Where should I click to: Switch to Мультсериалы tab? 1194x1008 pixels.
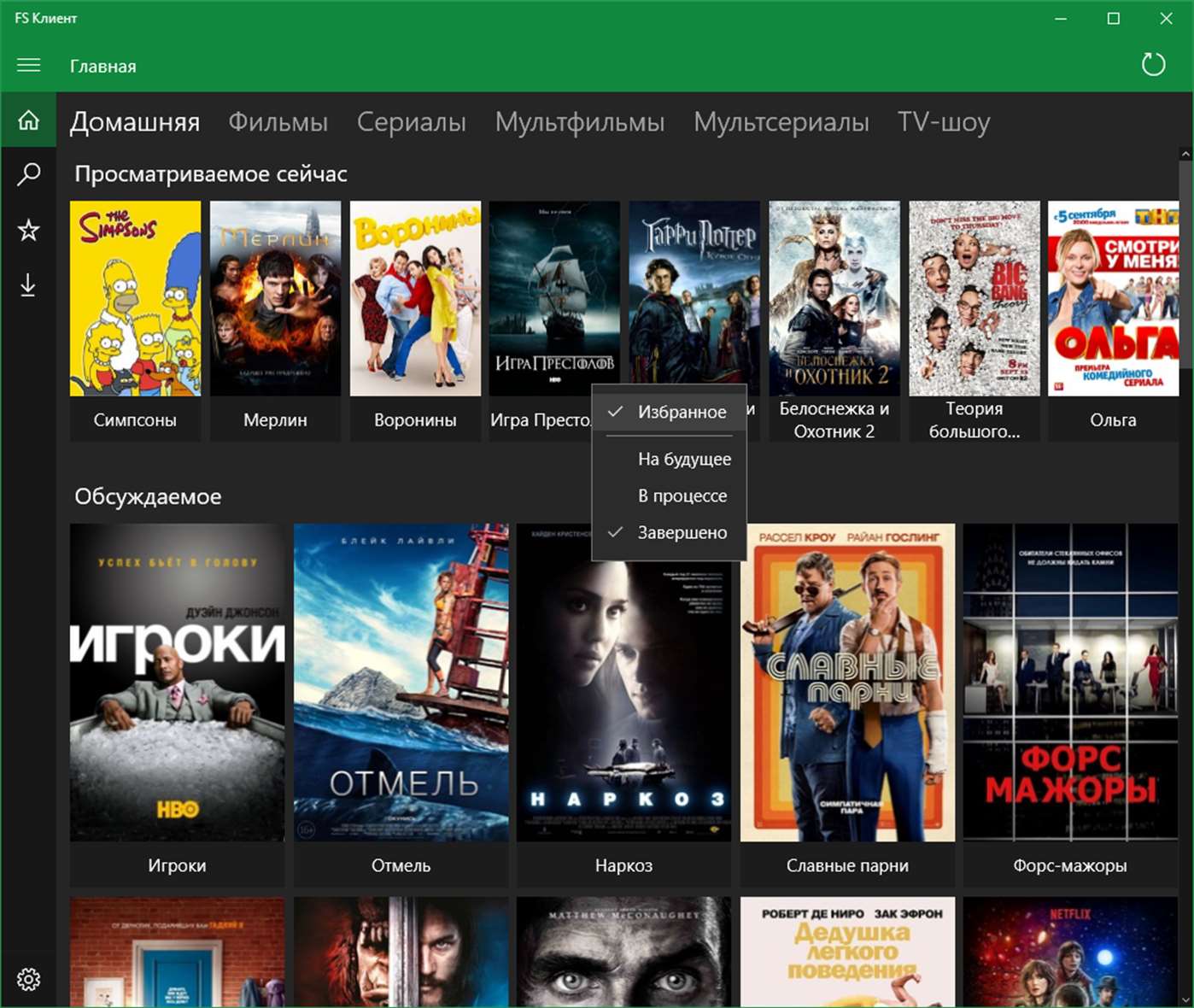click(781, 122)
